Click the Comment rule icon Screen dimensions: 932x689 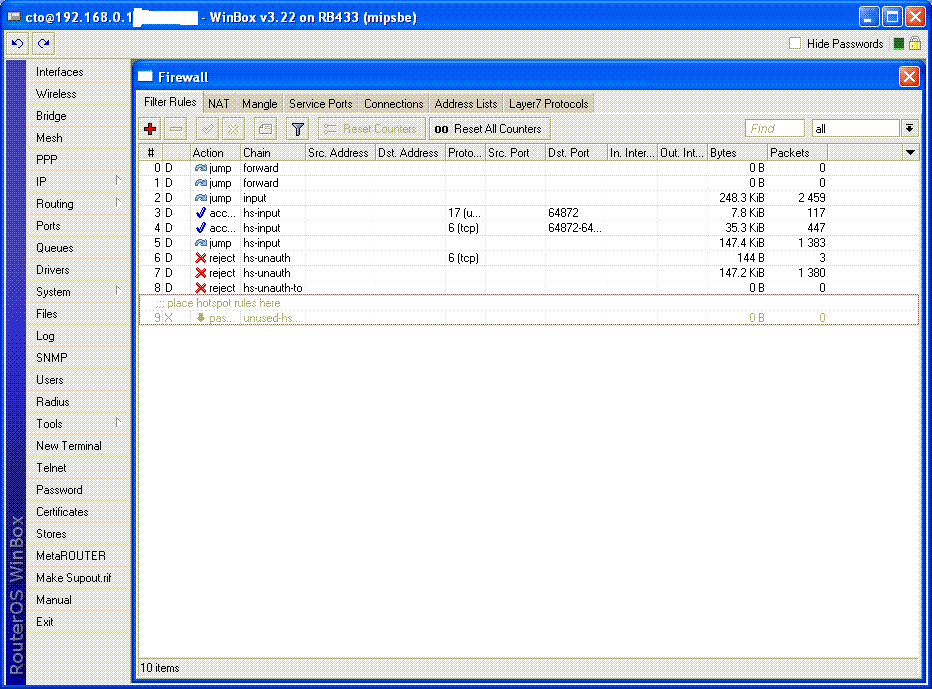[265, 128]
